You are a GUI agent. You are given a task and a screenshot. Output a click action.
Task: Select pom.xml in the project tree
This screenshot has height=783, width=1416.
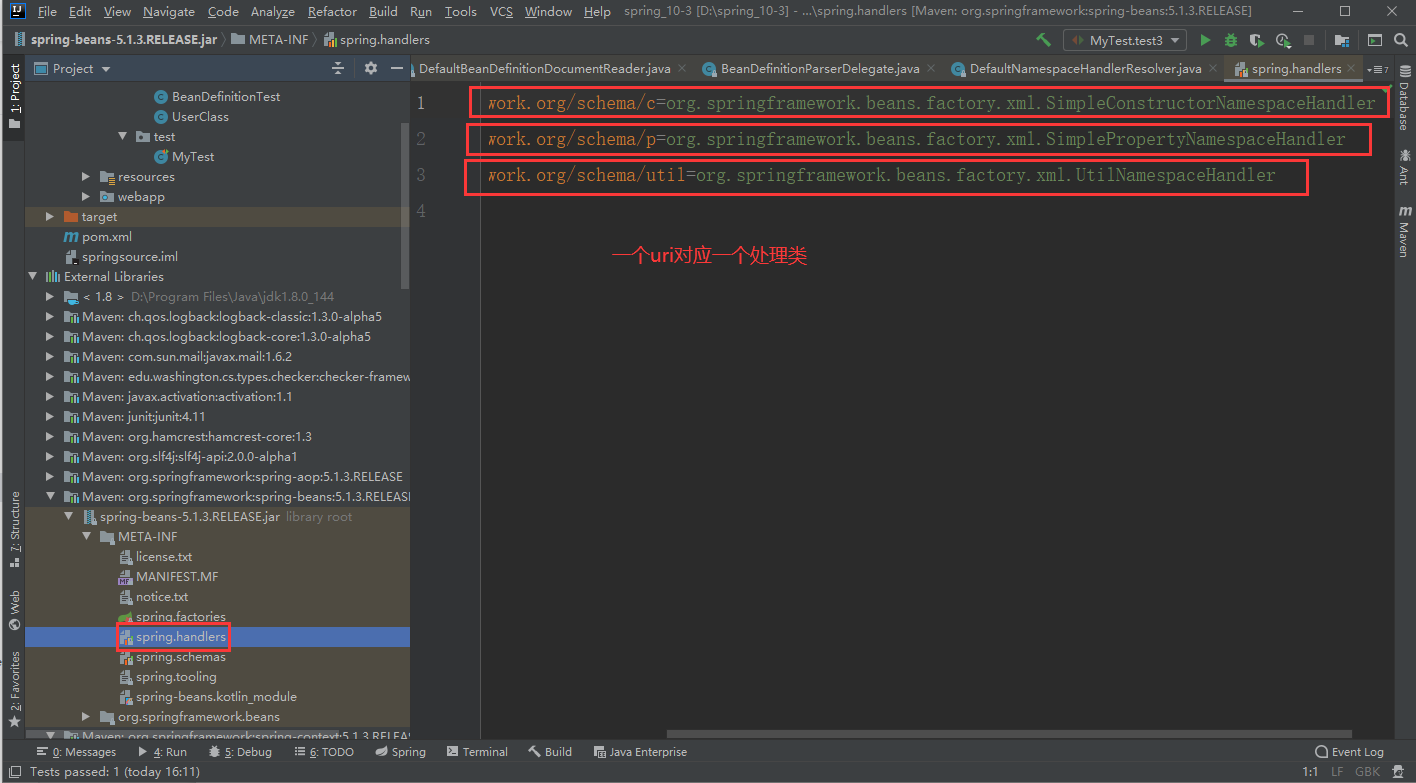point(107,237)
